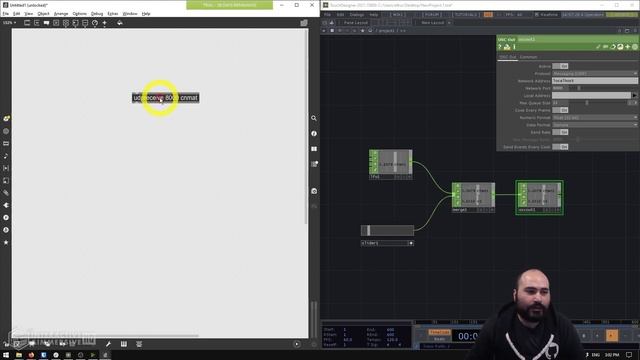
Task: Toggle Cook Every Frame switch
Action: pos(560,110)
